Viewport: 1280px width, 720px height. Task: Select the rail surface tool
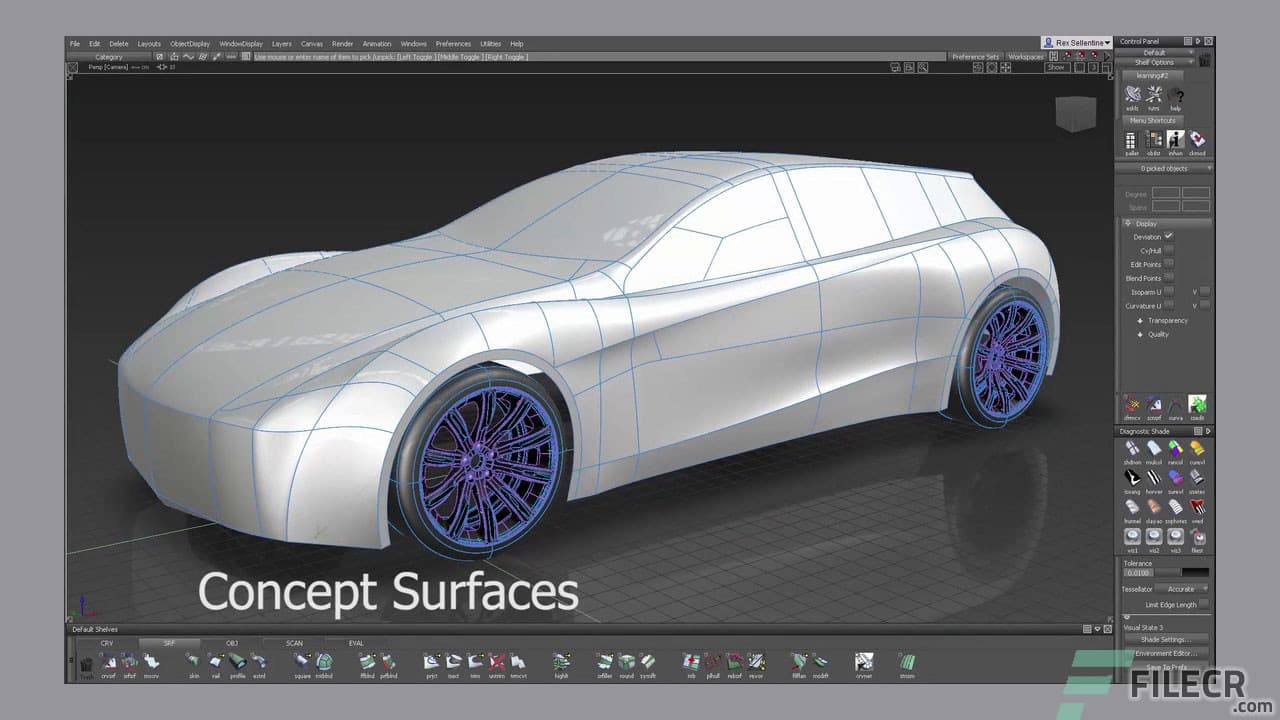click(215, 663)
